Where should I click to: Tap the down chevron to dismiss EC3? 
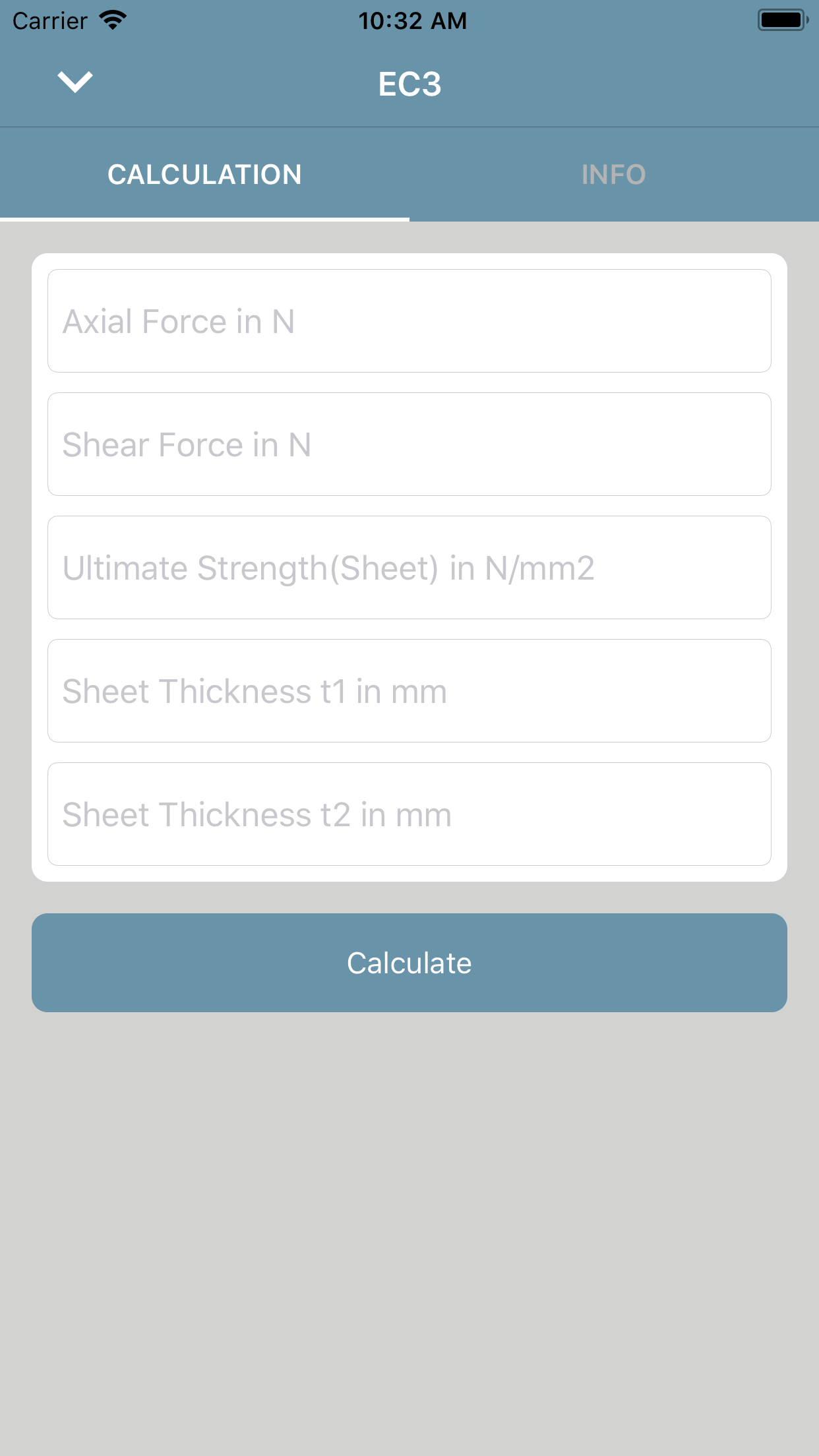pyautogui.click(x=75, y=83)
